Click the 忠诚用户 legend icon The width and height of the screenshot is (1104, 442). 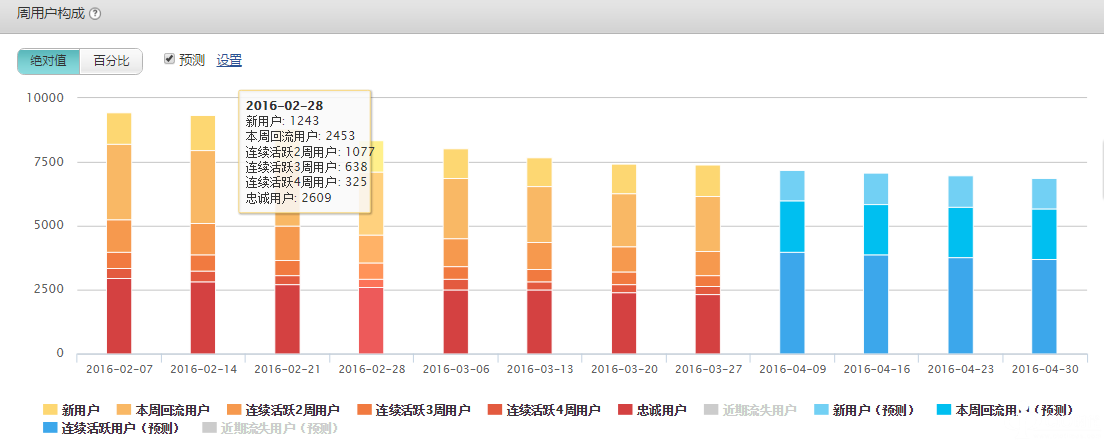(x=625, y=410)
